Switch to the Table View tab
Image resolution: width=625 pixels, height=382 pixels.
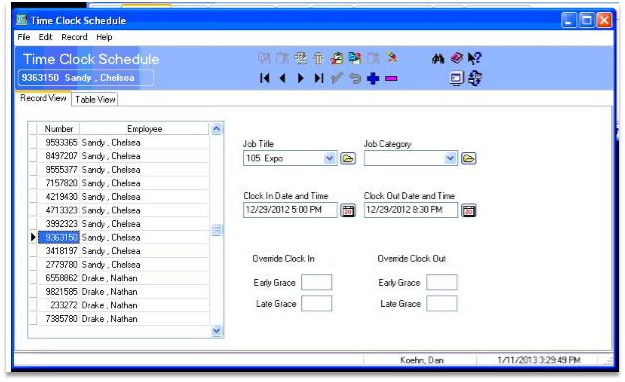point(95,99)
